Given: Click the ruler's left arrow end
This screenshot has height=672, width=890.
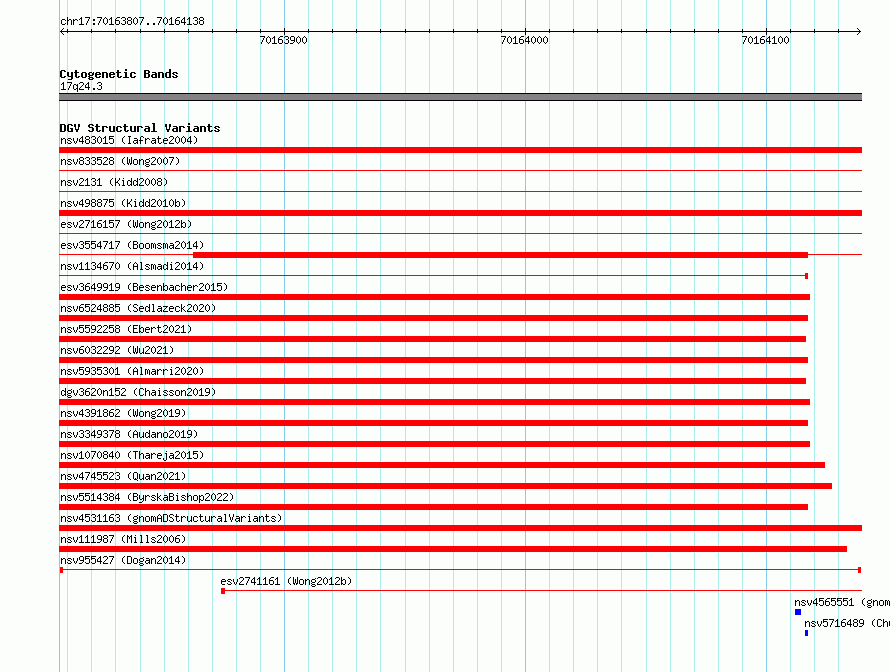Looking at the screenshot, I should tap(62, 31).
